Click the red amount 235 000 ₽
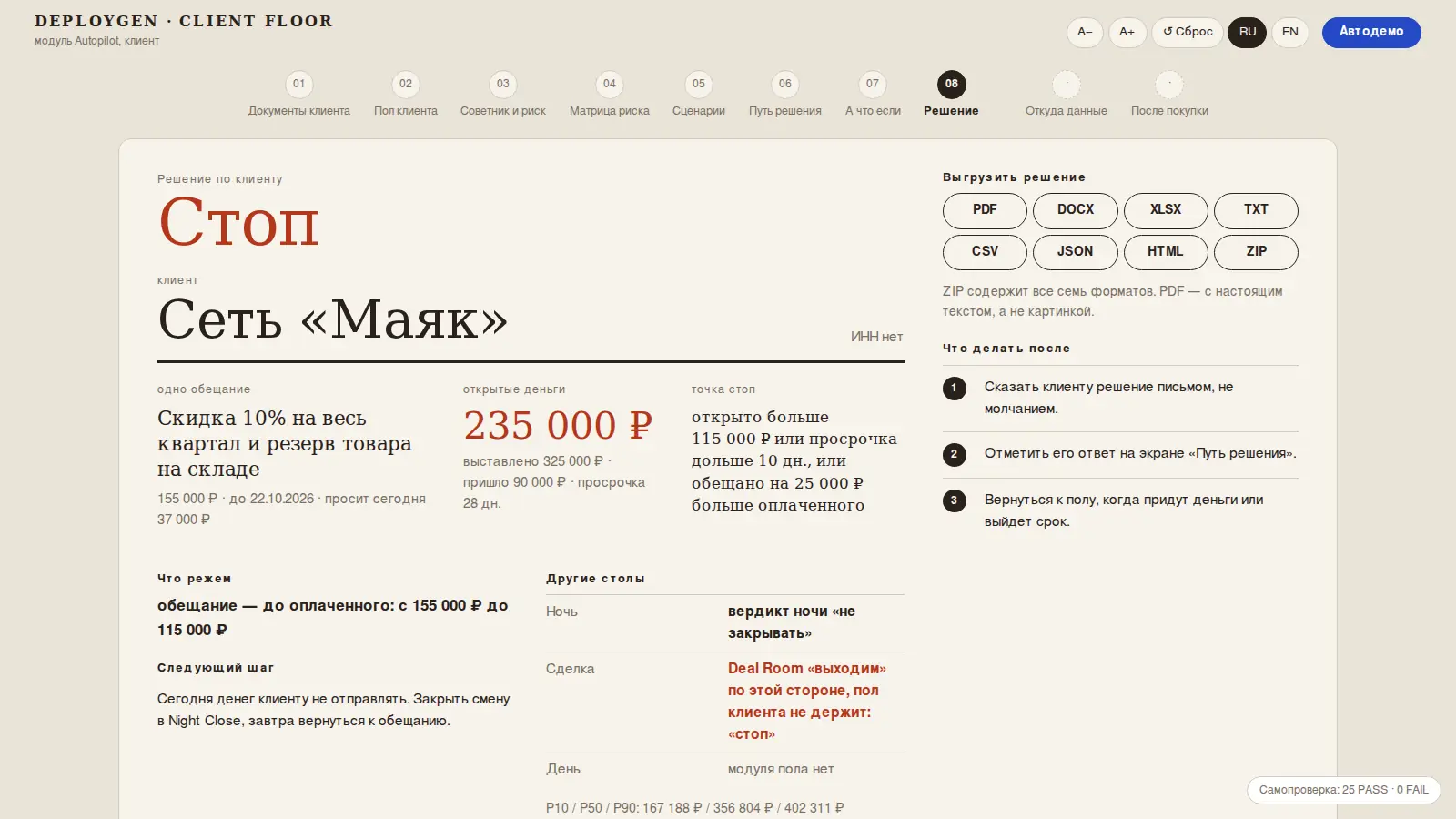The width and height of the screenshot is (1456, 819). click(558, 426)
